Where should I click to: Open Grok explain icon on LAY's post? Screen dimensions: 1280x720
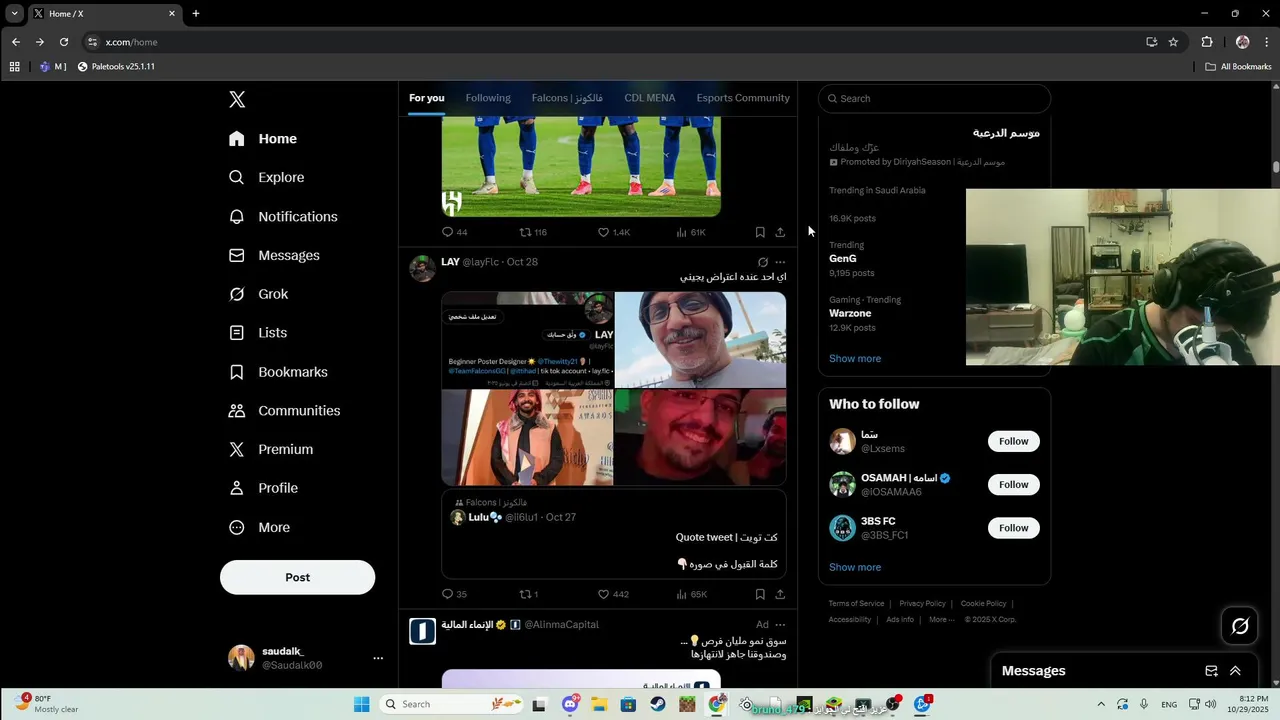pyautogui.click(x=762, y=262)
